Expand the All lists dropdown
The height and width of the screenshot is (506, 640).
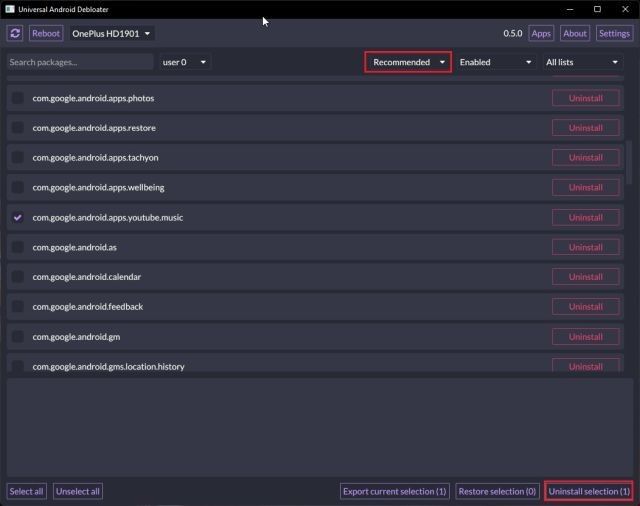[x=582, y=62]
